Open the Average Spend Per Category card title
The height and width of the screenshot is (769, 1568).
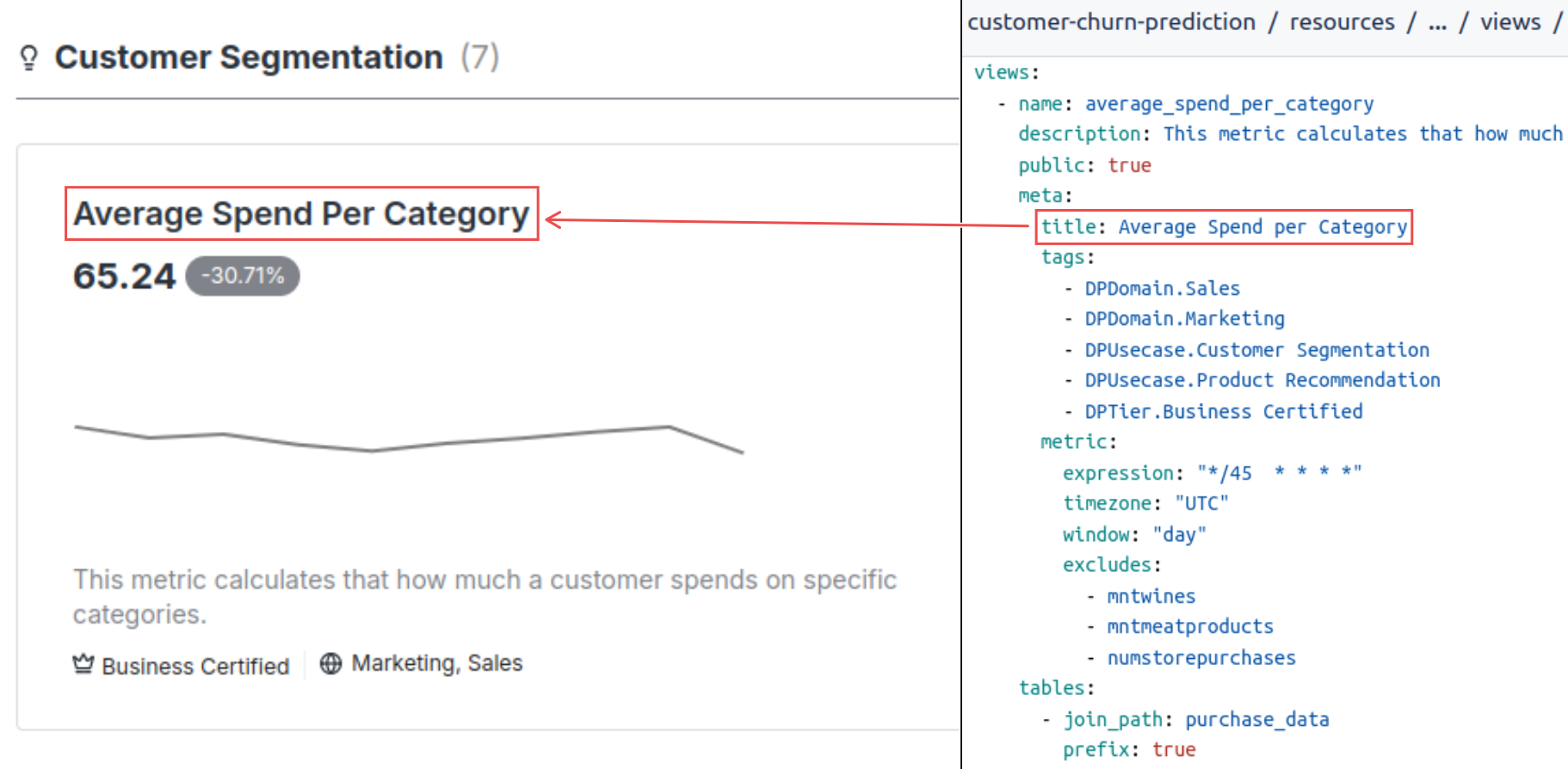301,213
